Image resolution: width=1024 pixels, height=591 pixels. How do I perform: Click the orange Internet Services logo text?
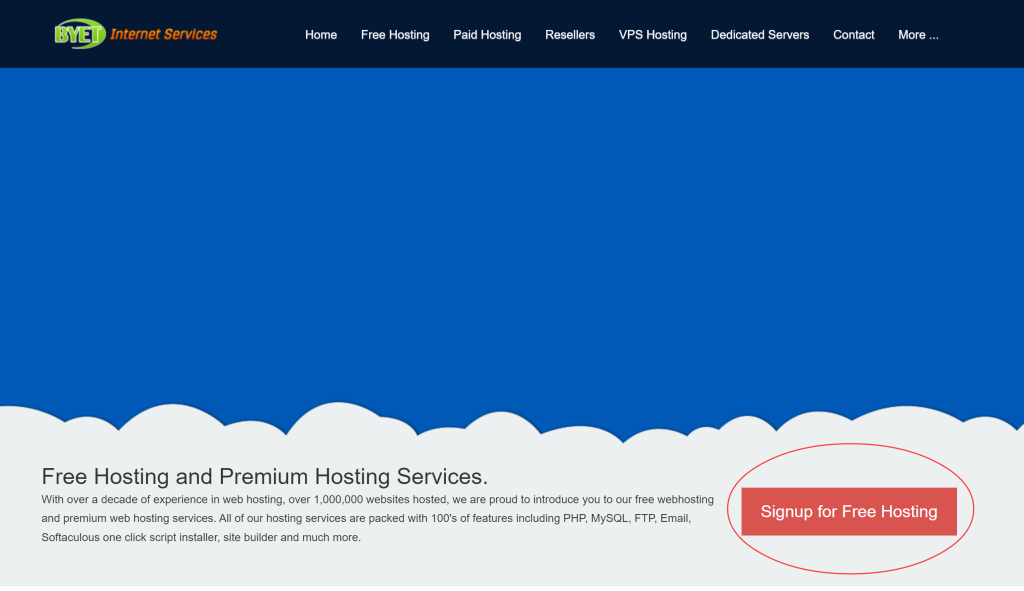point(163,34)
